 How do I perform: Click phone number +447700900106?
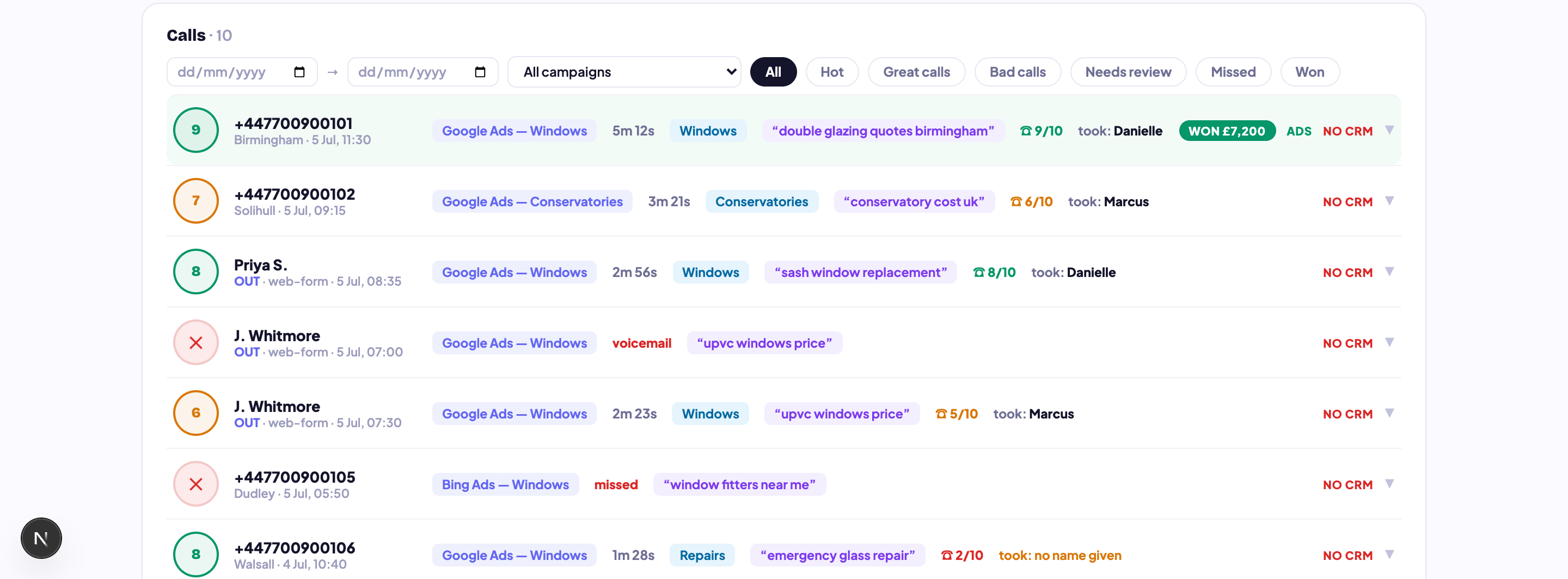295,547
